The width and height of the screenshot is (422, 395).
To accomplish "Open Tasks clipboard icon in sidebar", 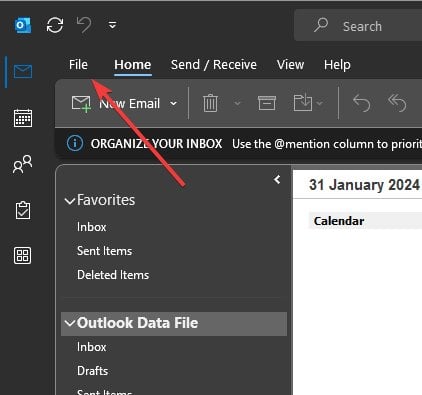I will point(23,210).
